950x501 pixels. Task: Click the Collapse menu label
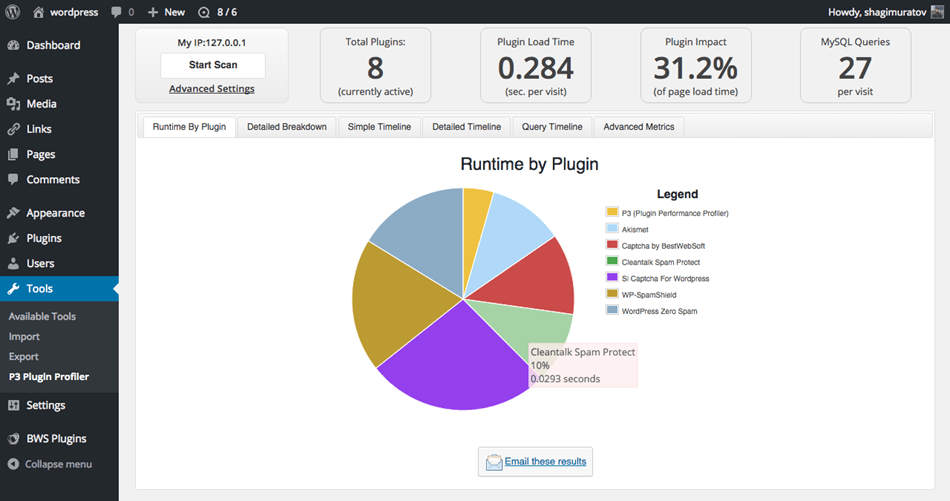point(58,464)
